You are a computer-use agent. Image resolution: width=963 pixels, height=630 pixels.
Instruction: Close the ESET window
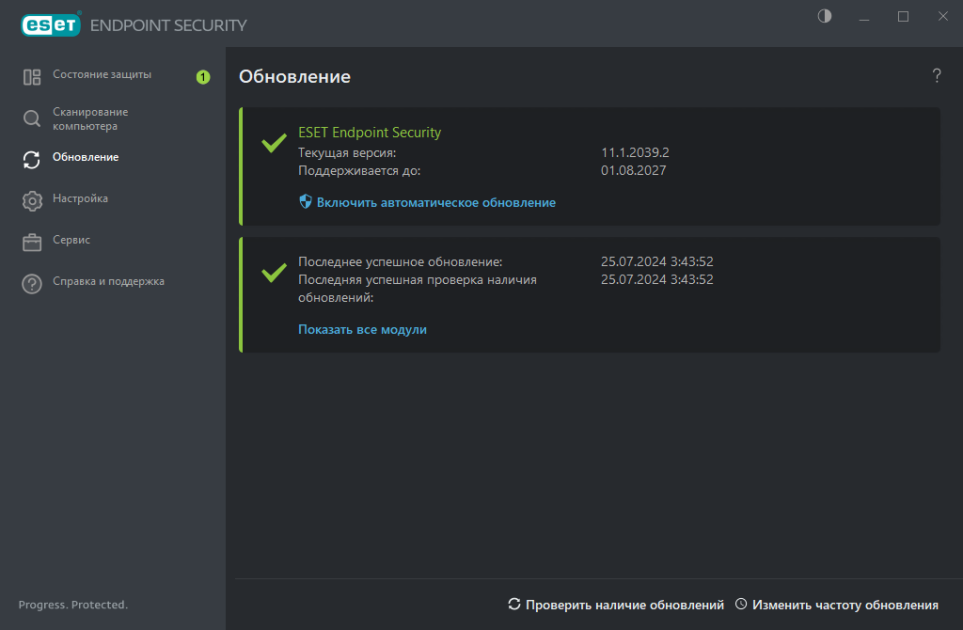(x=943, y=17)
